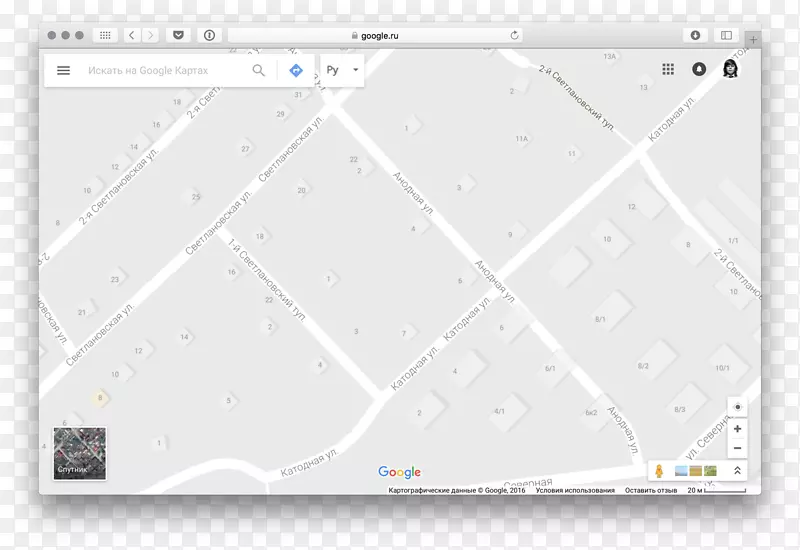
Task: Click the Оставить отзыв feedback link
Action: pos(651,491)
